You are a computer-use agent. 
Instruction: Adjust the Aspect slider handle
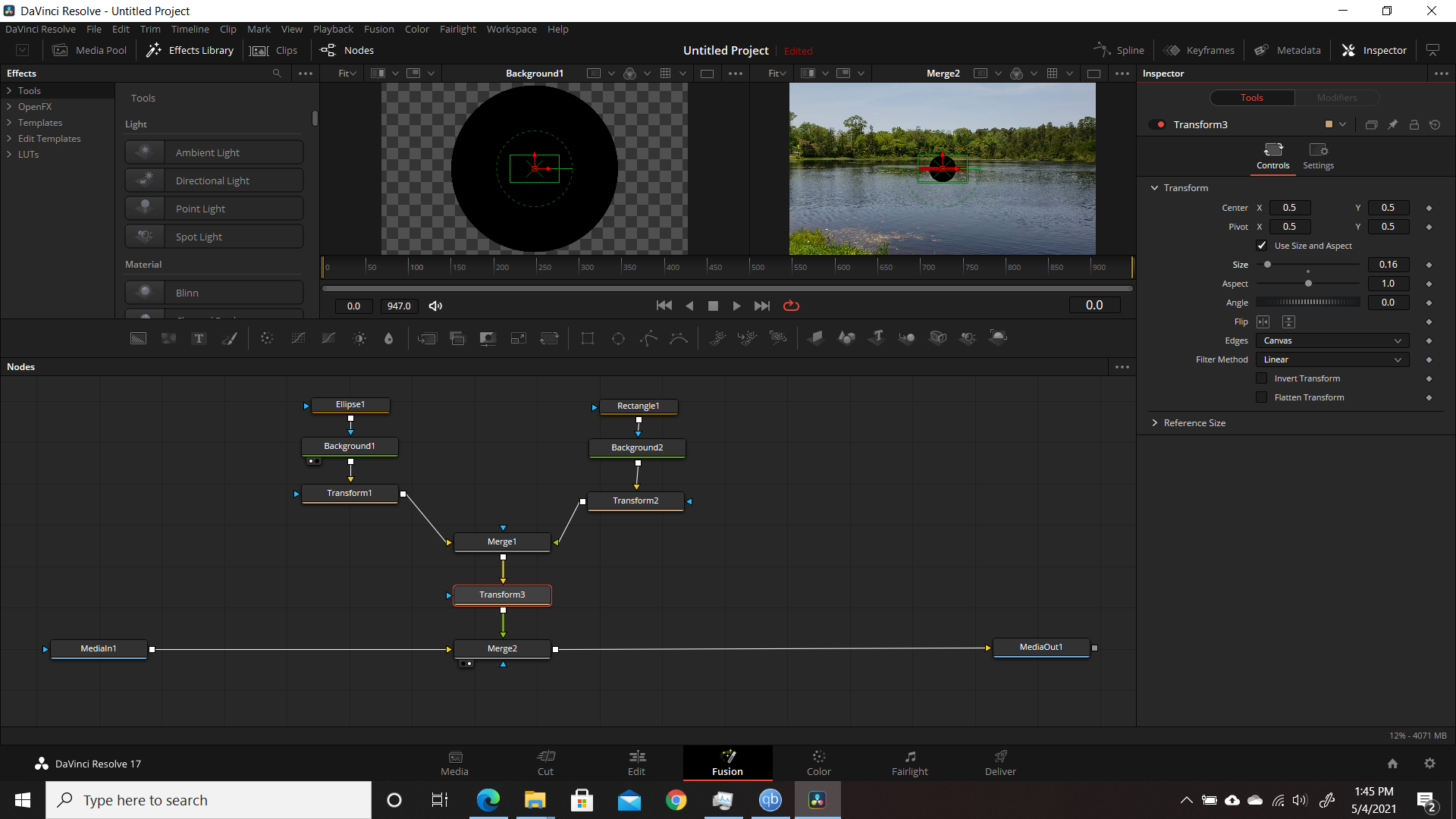point(1308,284)
